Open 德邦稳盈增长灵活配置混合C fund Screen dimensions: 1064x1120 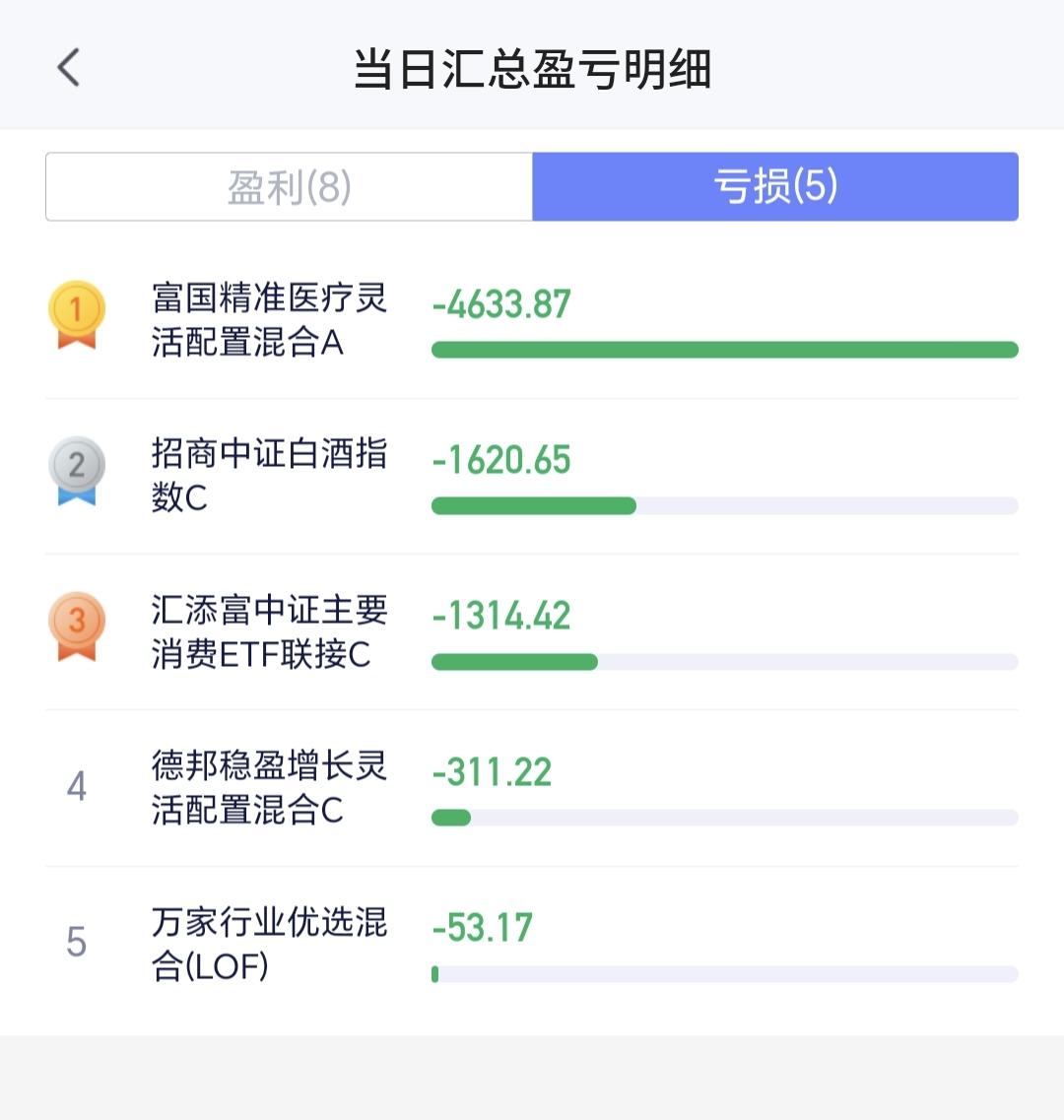[x=269, y=787]
